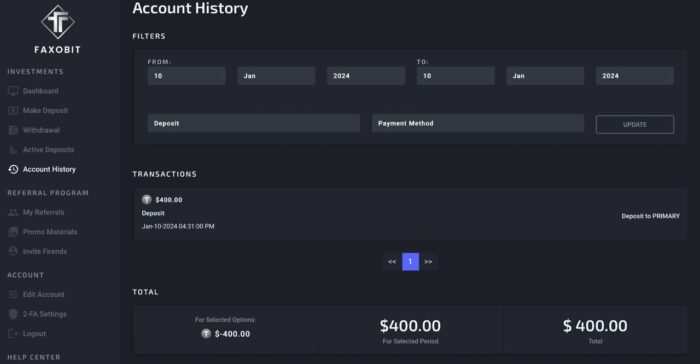Open the FROM month dropdown
700x364 pixels.
276,76
